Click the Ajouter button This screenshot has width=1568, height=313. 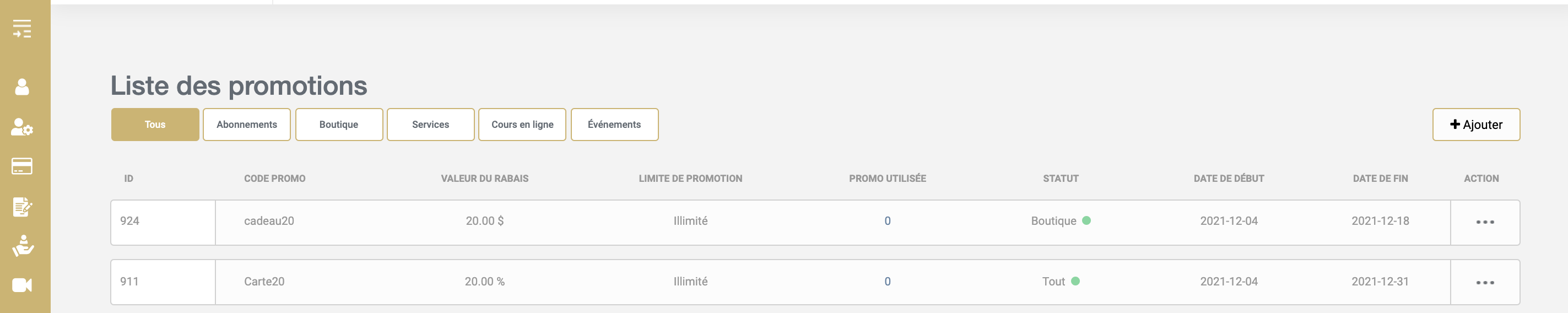tap(1476, 124)
